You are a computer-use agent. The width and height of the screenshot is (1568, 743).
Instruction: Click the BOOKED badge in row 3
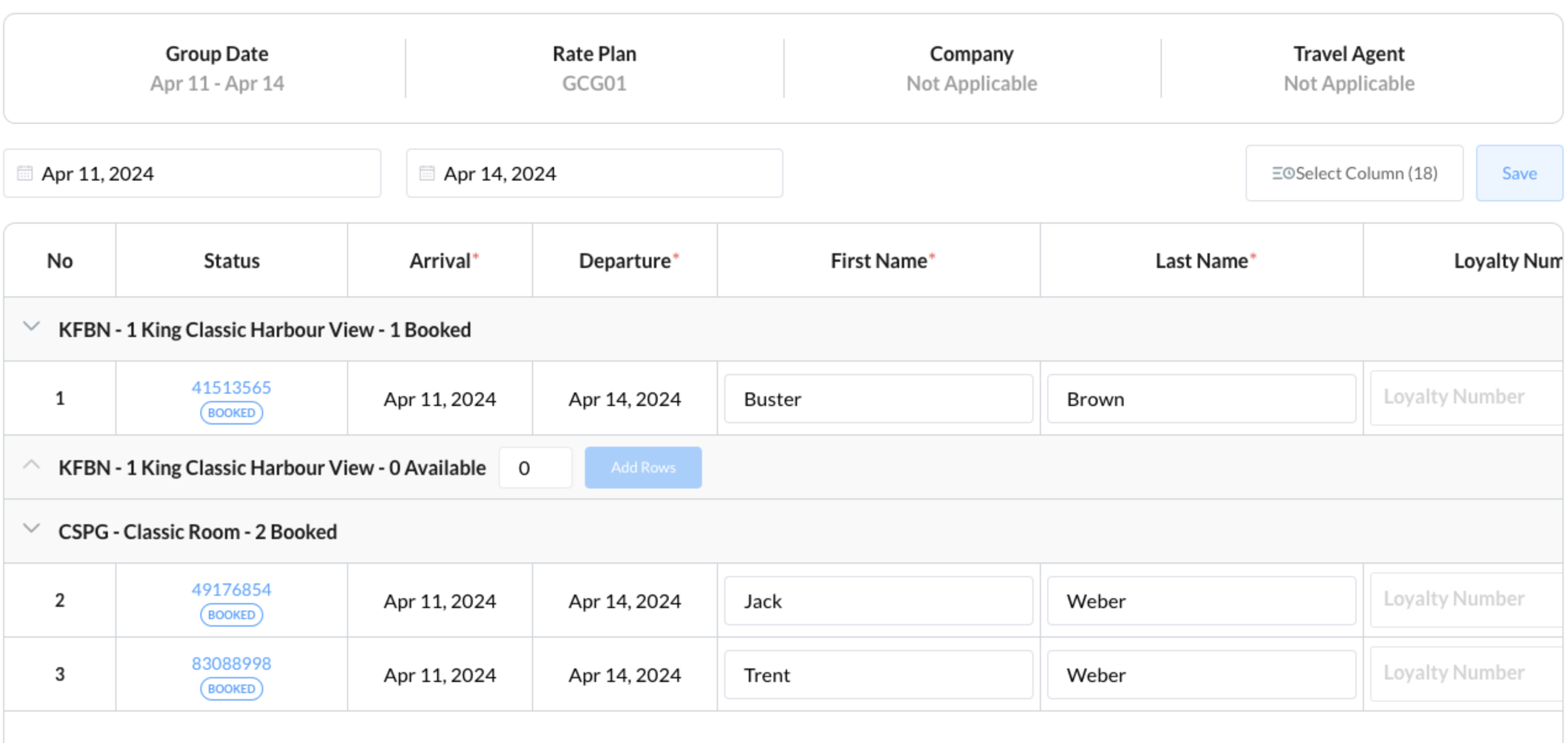(x=231, y=689)
